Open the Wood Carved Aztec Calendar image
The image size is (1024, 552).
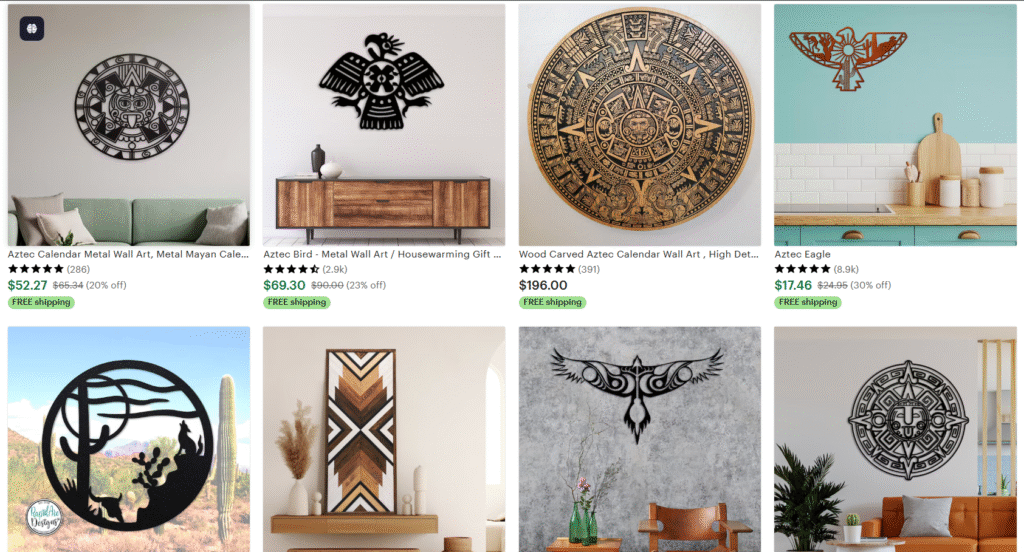639,125
